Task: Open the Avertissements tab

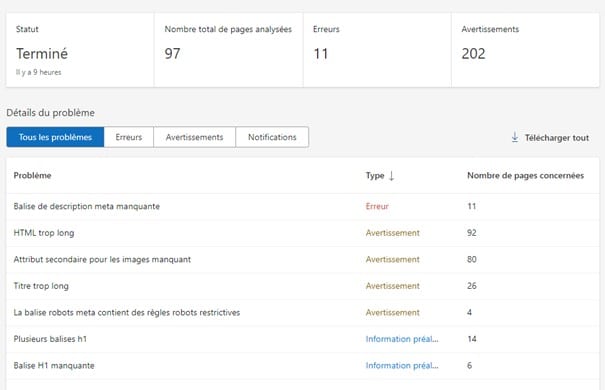Action: click(x=194, y=137)
